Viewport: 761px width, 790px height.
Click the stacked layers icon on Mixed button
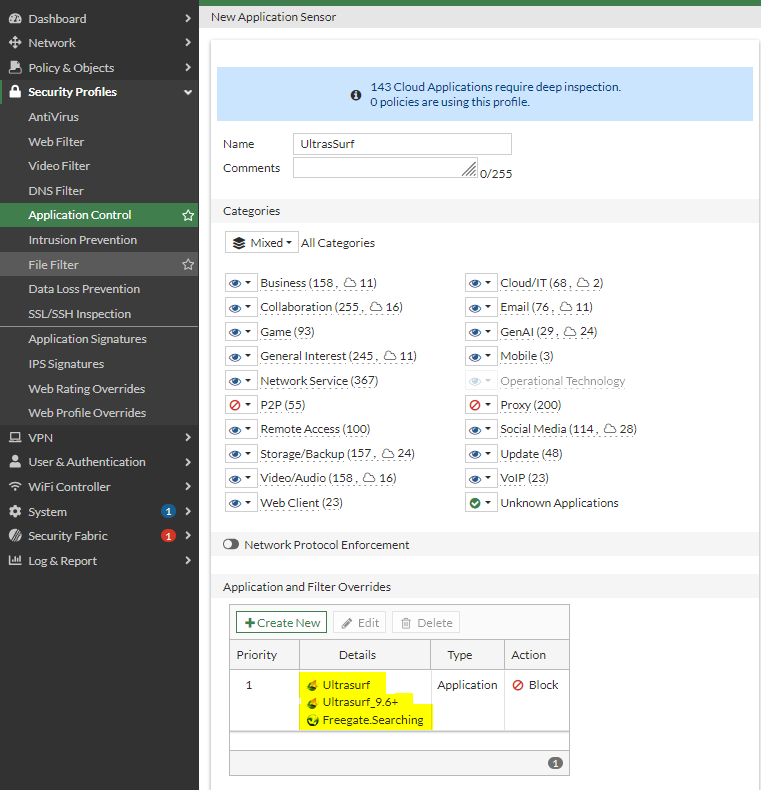coord(239,243)
